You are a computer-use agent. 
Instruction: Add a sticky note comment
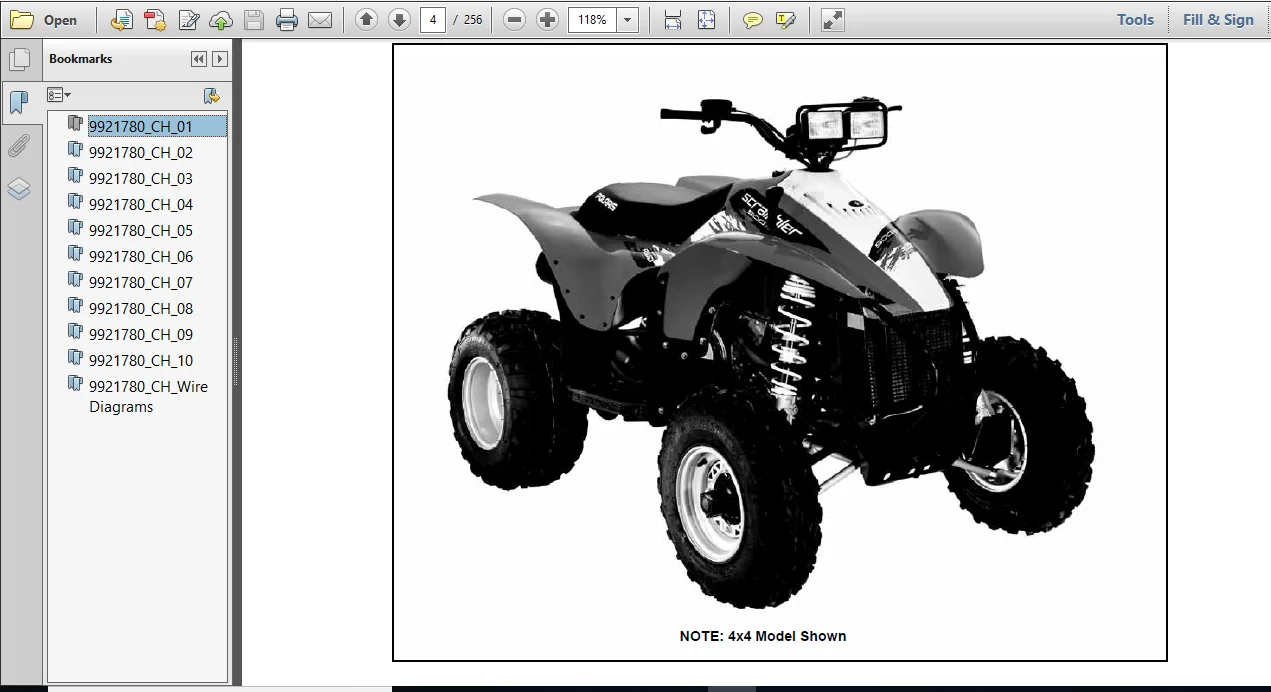[753, 19]
